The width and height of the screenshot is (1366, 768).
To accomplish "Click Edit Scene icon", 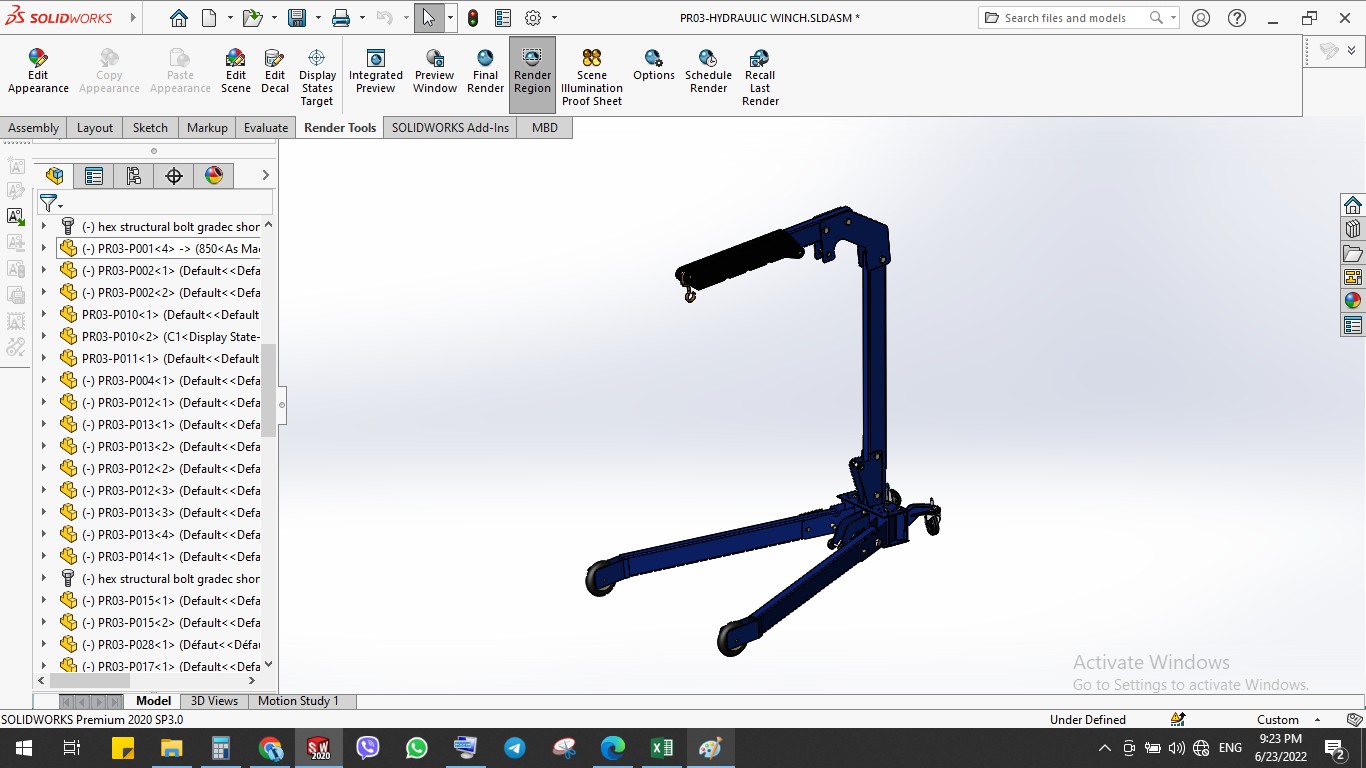I will click(x=236, y=72).
